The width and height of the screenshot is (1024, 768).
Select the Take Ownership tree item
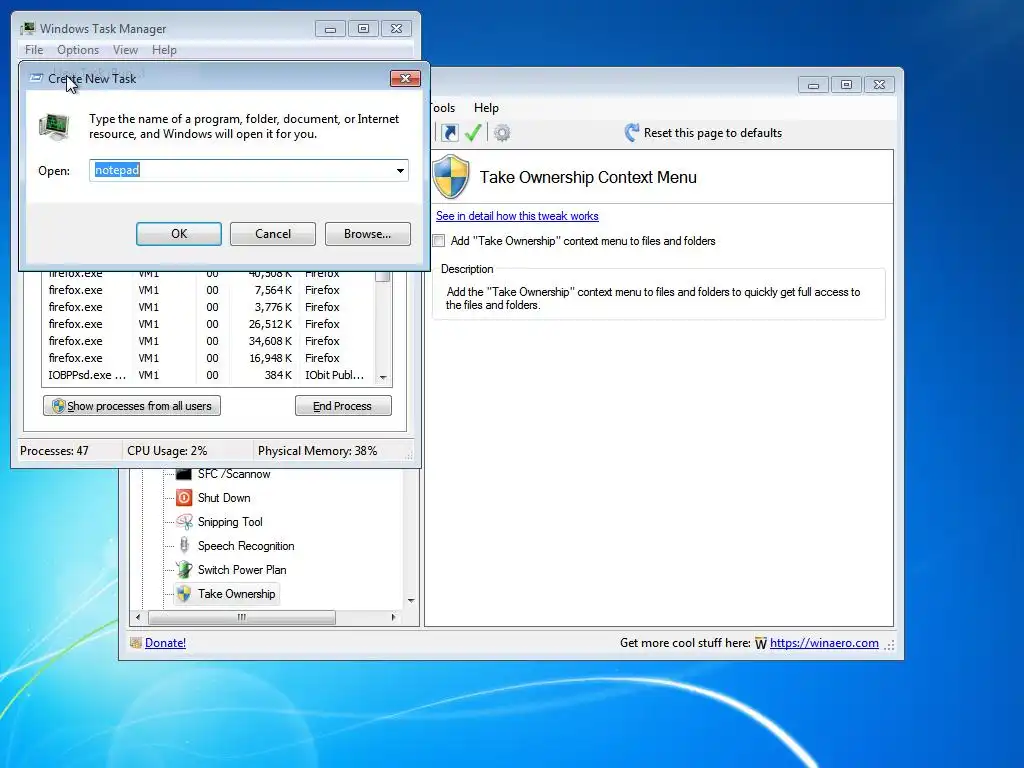[x=236, y=594]
